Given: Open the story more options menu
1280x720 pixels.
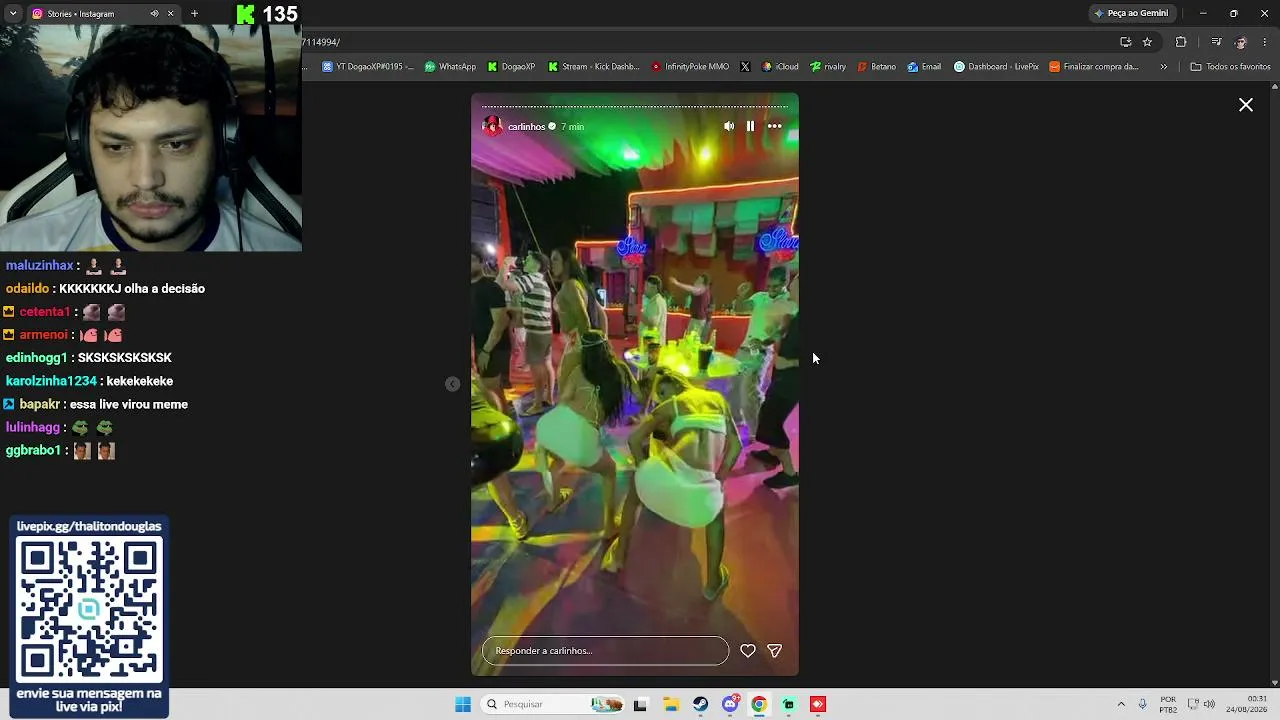Looking at the screenshot, I should (x=774, y=126).
